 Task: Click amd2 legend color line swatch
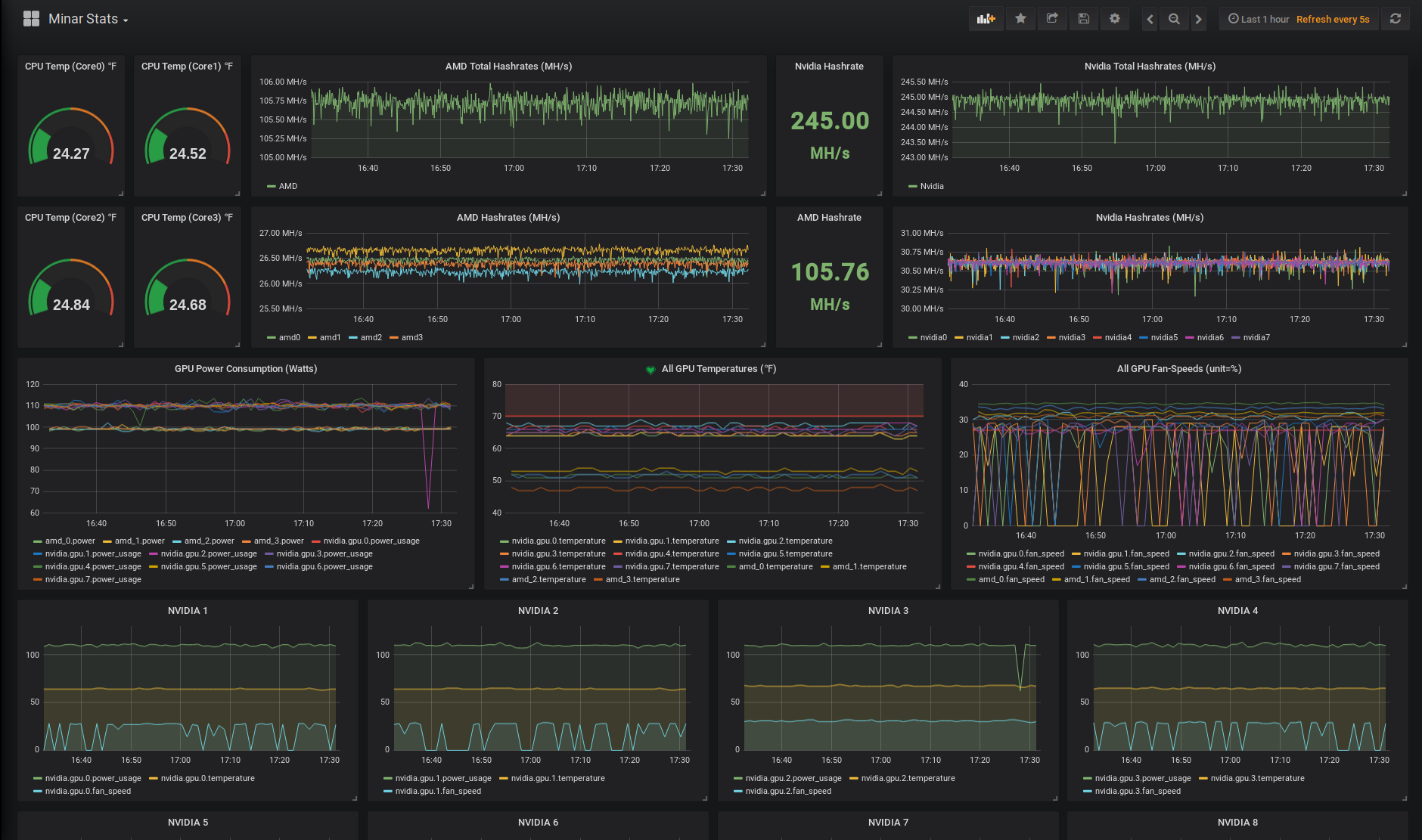click(x=352, y=338)
